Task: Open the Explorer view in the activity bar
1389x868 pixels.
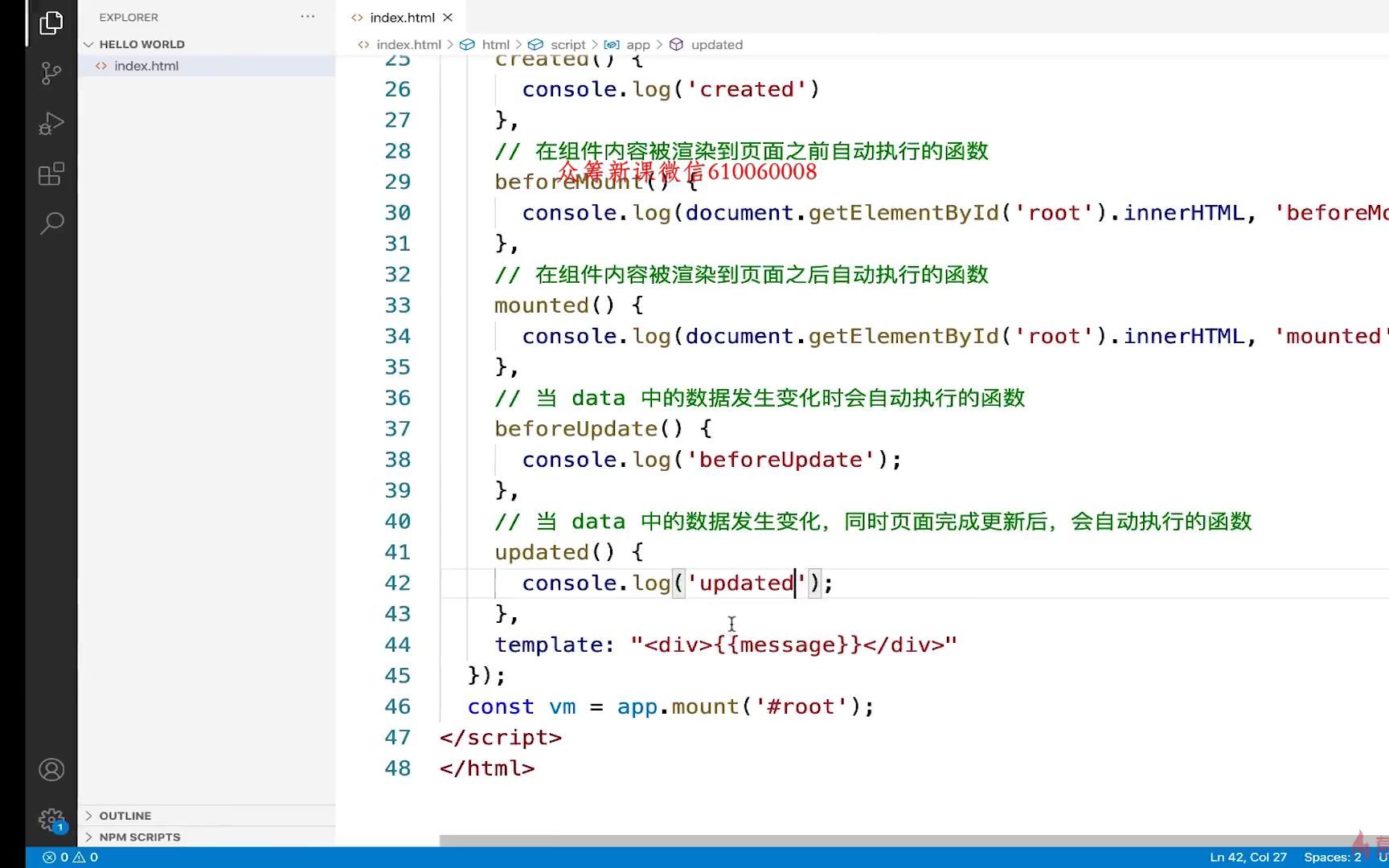Action: click(51, 23)
